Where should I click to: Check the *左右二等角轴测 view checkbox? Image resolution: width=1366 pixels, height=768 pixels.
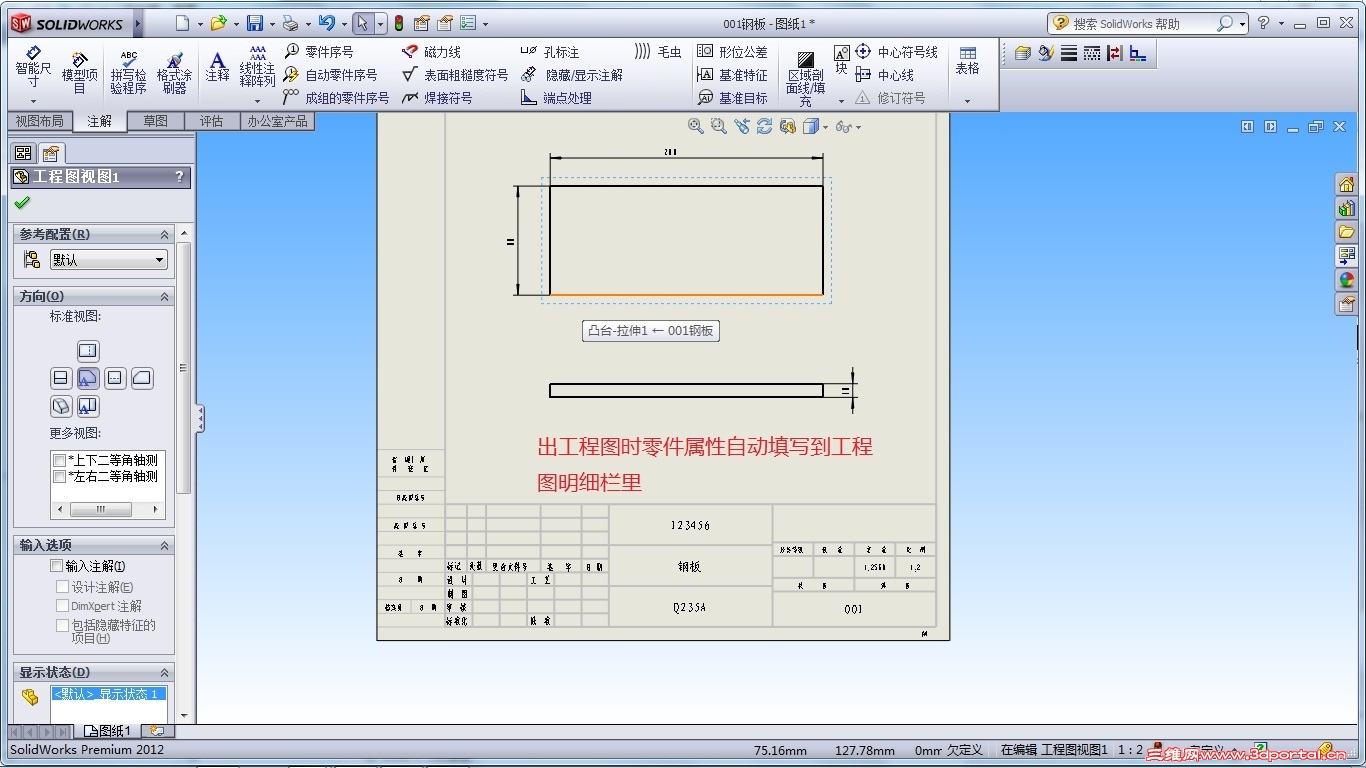60,477
